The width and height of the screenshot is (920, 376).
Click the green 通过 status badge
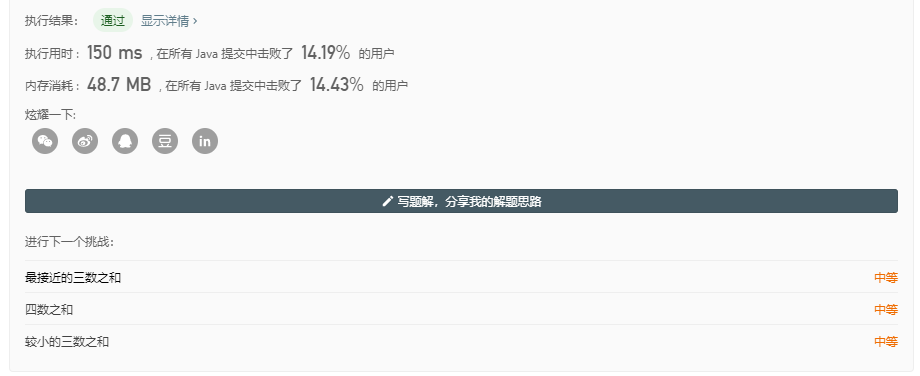113,21
